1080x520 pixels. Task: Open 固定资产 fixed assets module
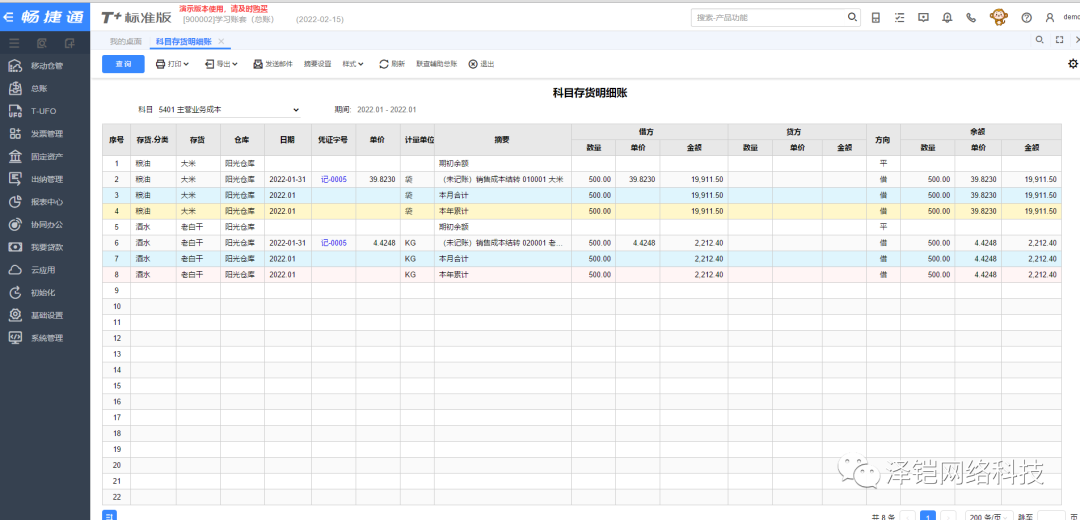pos(46,157)
